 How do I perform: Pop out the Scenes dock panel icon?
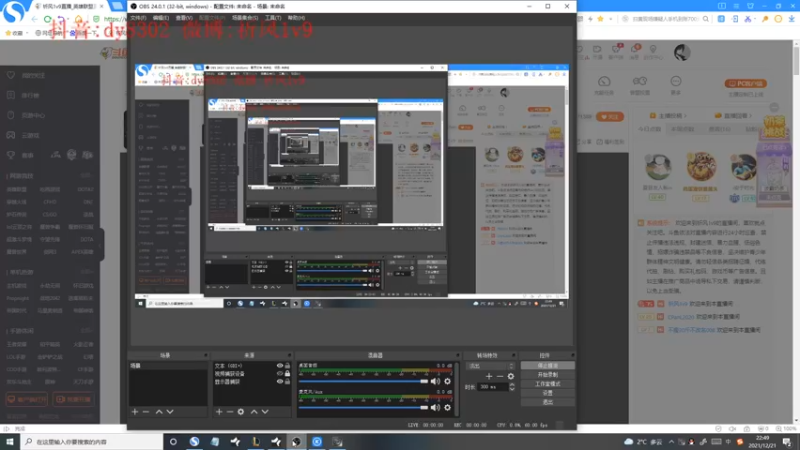(x=206, y=355)
